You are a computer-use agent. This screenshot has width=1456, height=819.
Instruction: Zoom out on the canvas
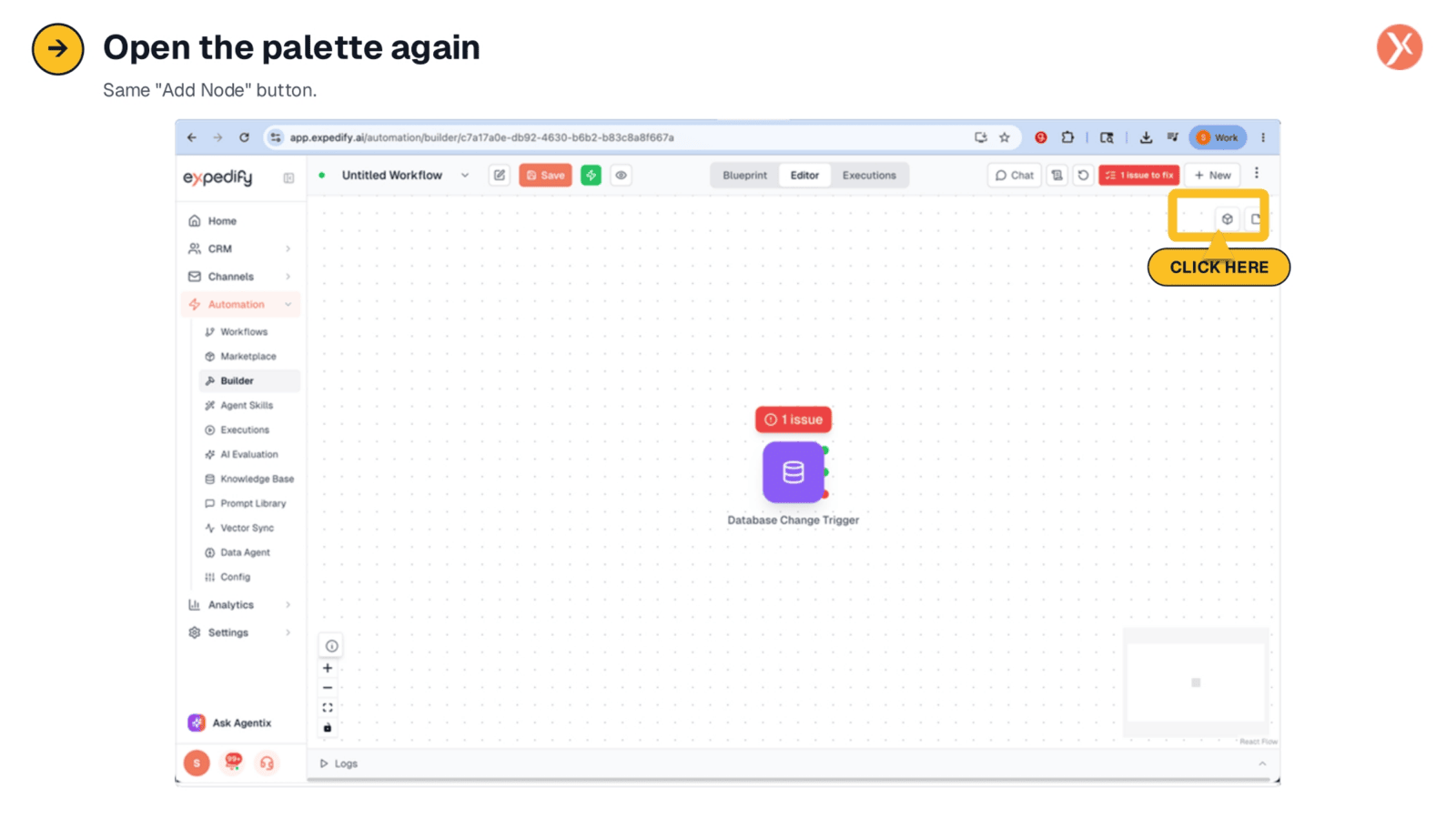pyautogui.click(x=328, y=688)
